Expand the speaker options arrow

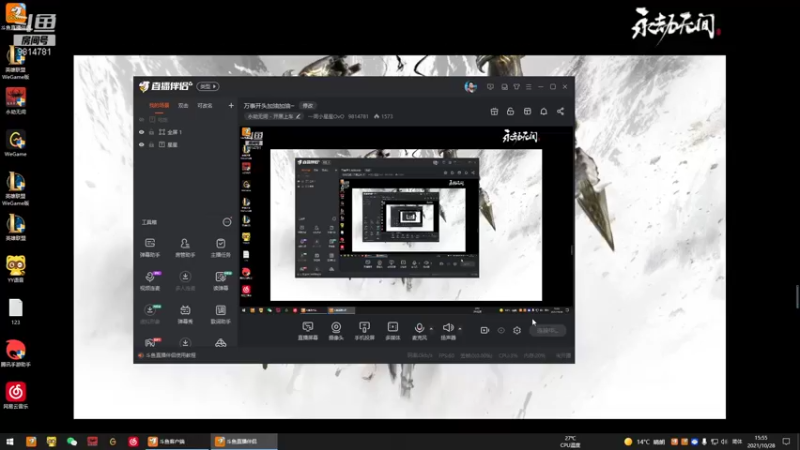tap(460, 329)
